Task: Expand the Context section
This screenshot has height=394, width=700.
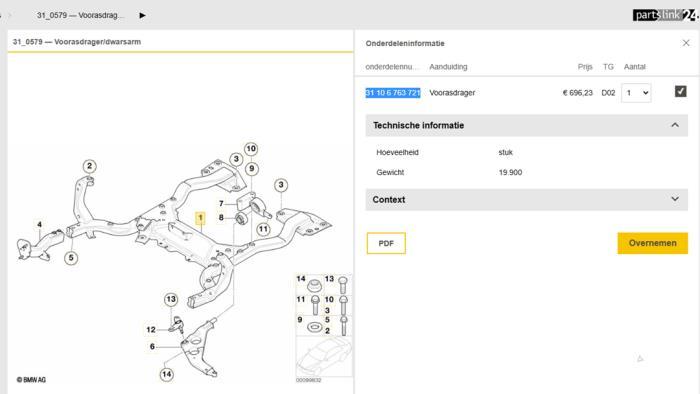Action: pos(675,199)
